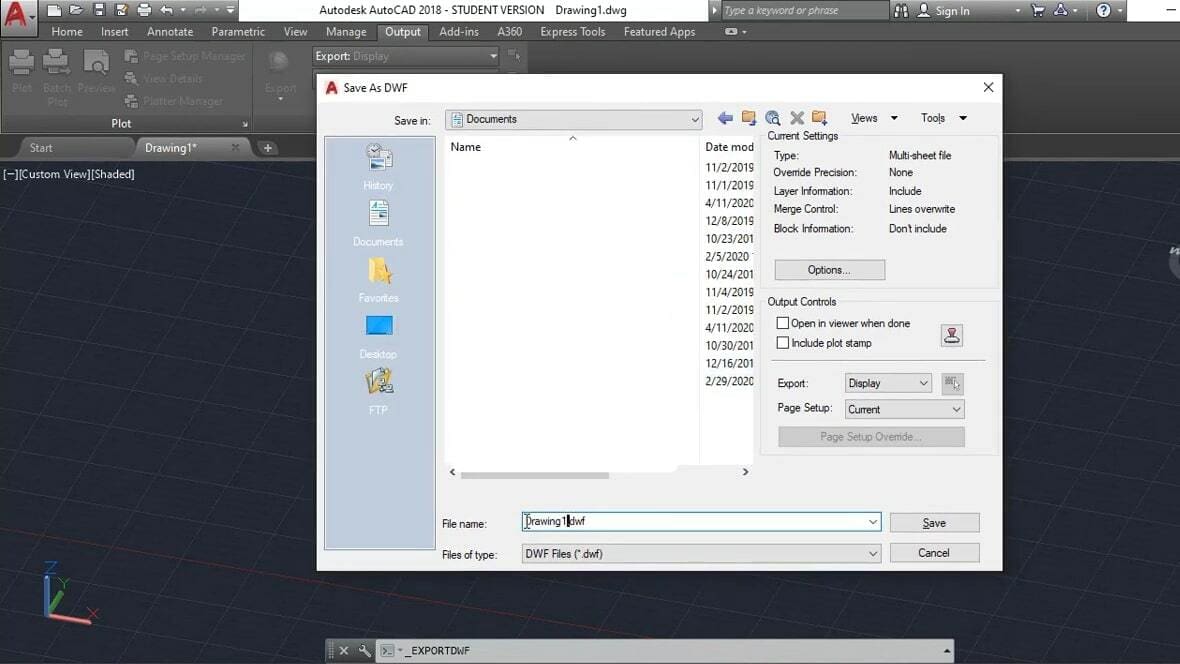Image resolution: width=1180 pixels, height=664 pixels.
Task: Click the Name column header
Action: point(465,147)
